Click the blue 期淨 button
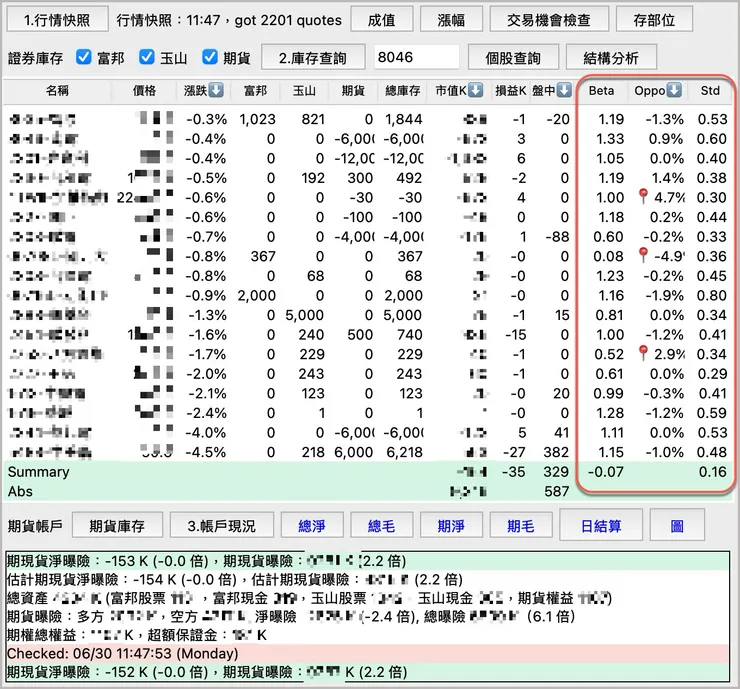 click(x=451, y=526)
